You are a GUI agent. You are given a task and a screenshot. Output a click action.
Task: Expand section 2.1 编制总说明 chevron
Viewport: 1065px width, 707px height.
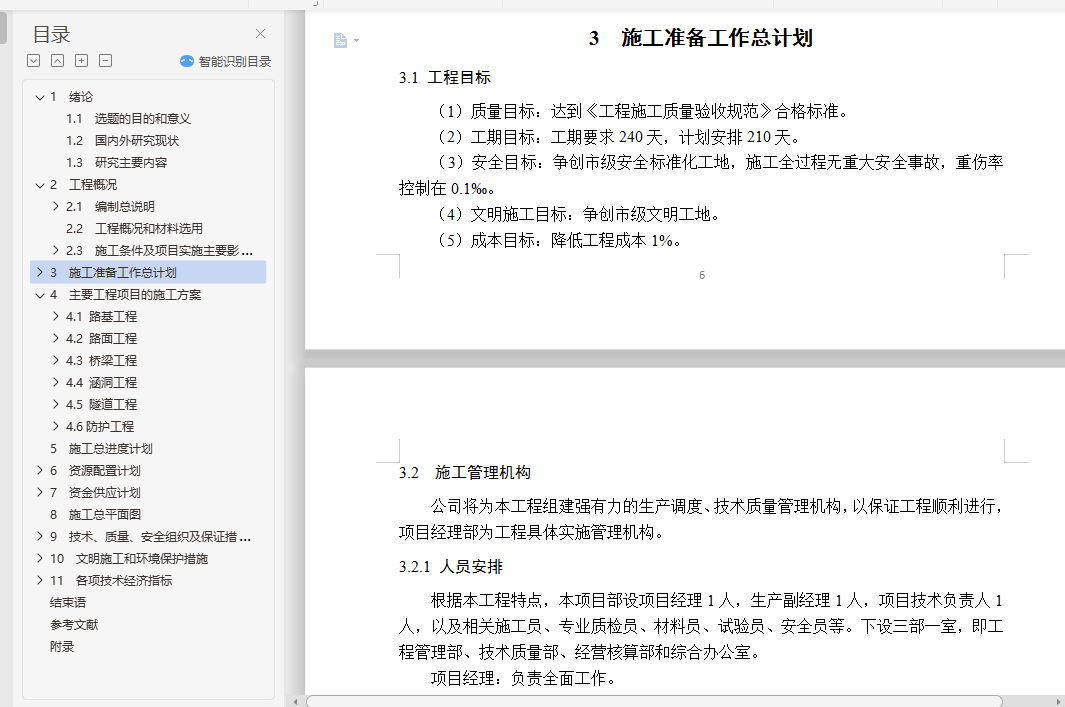click(56, 206)
